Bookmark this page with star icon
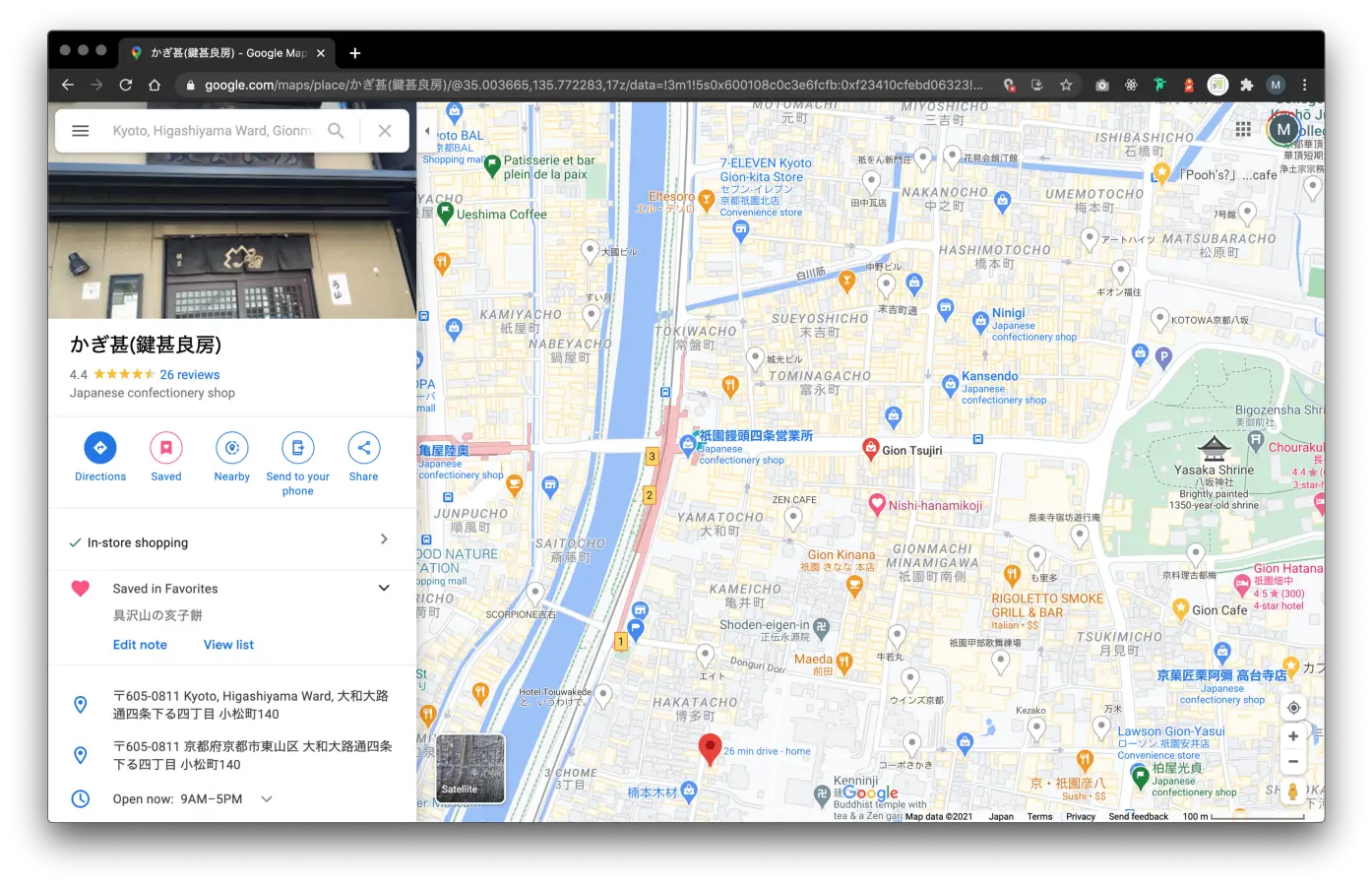This screenshot has height=885, width=1372. 1066,85
